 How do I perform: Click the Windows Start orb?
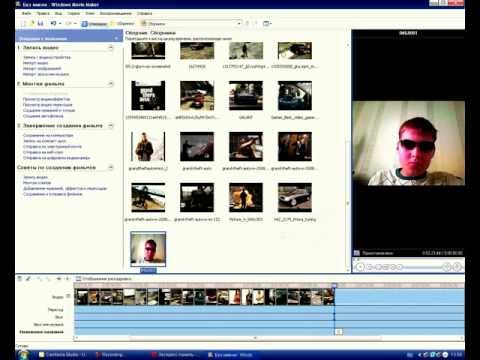[23, 354]
